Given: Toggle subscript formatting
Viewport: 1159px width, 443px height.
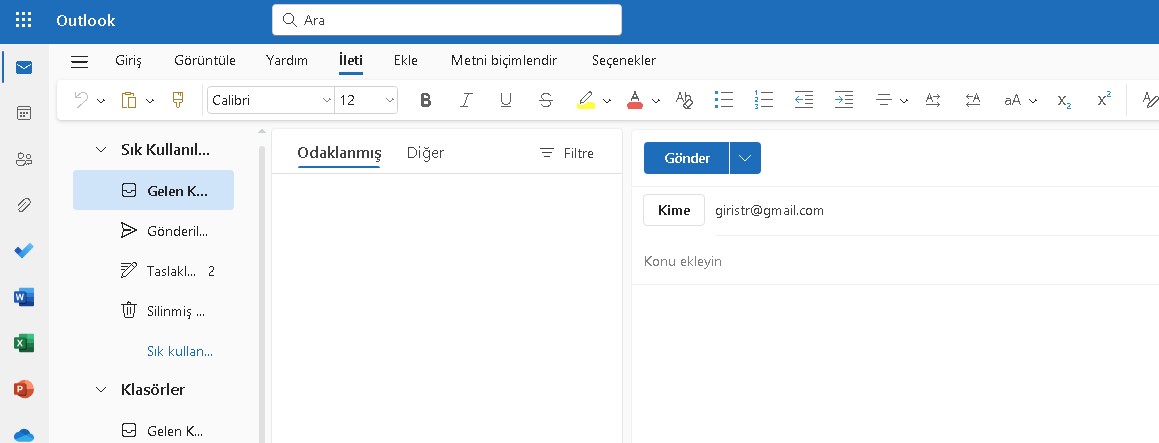Looking at the screenshot, I should [x=1064, y=101].
